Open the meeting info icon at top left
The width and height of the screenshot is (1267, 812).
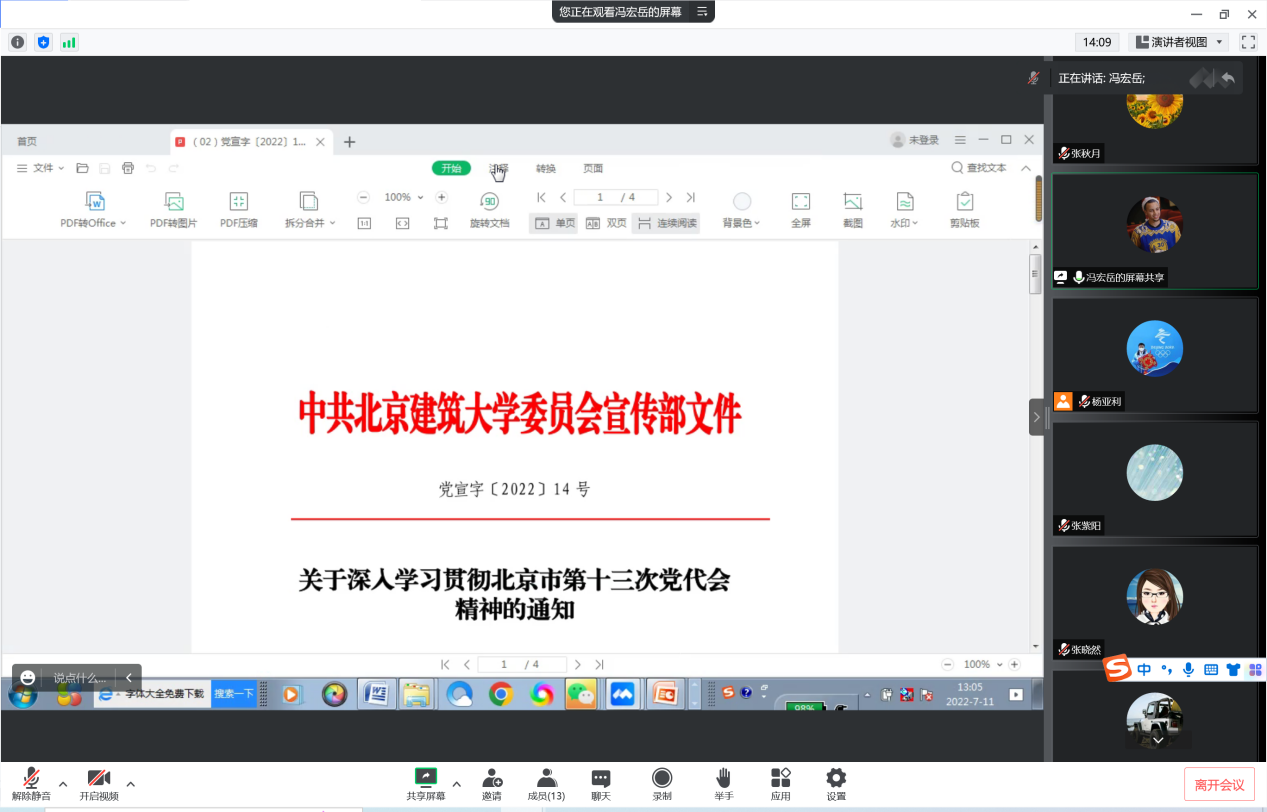click(x=17, y=42)
